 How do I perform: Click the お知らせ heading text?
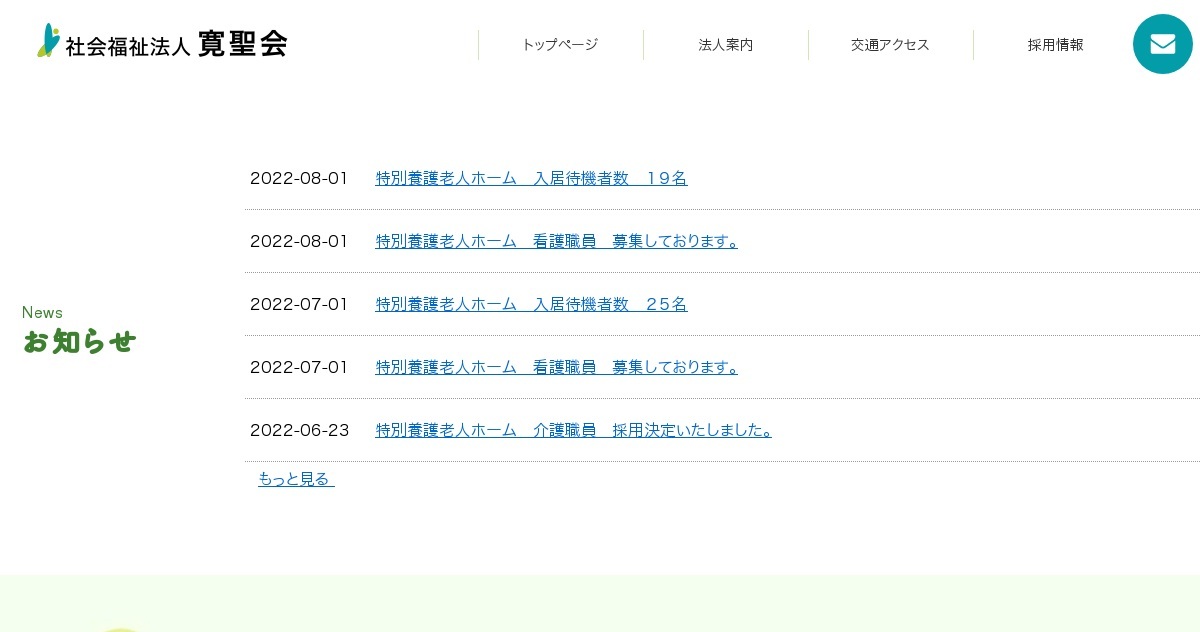click(x=79, y=342)
